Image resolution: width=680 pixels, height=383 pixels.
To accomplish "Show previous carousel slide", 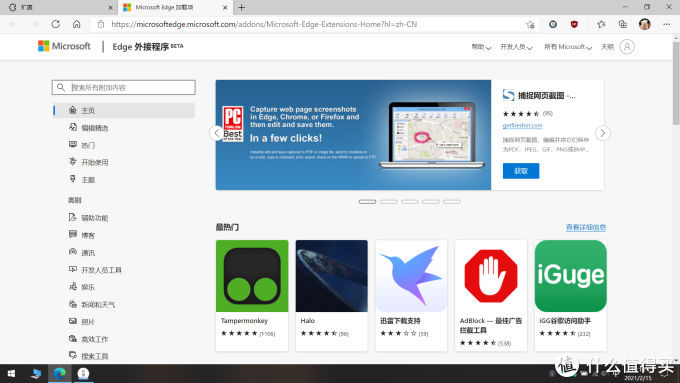I will pyautogui.click(x=216, y=133).
